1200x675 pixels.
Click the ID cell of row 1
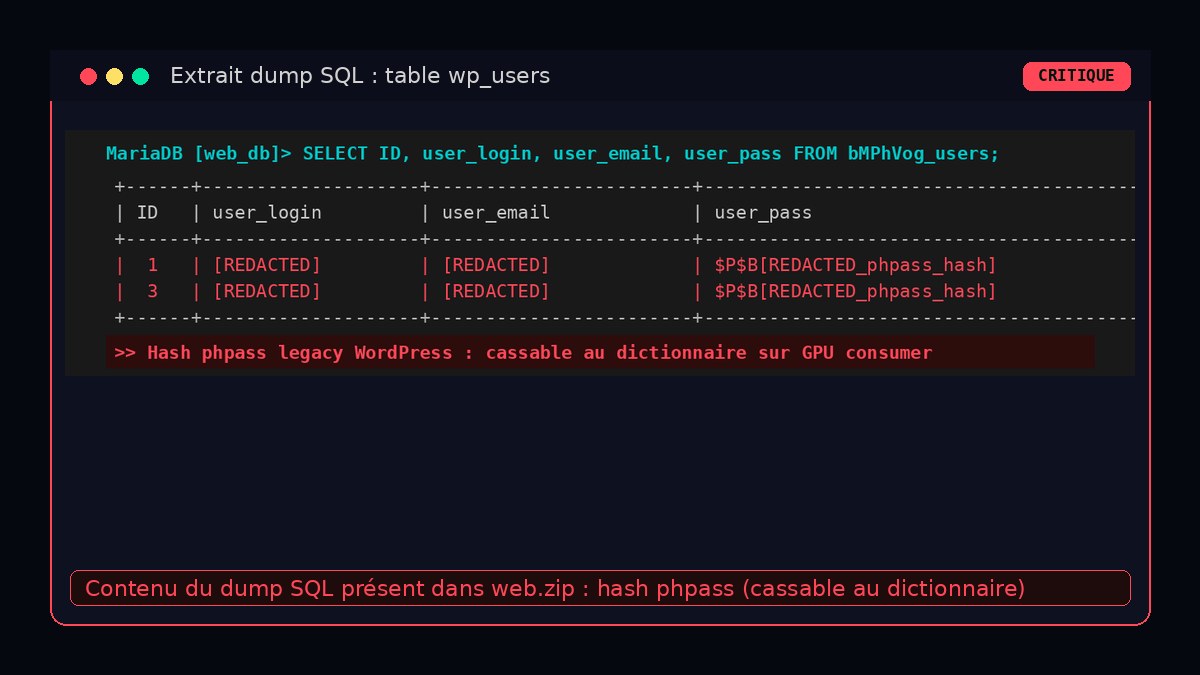153,265
